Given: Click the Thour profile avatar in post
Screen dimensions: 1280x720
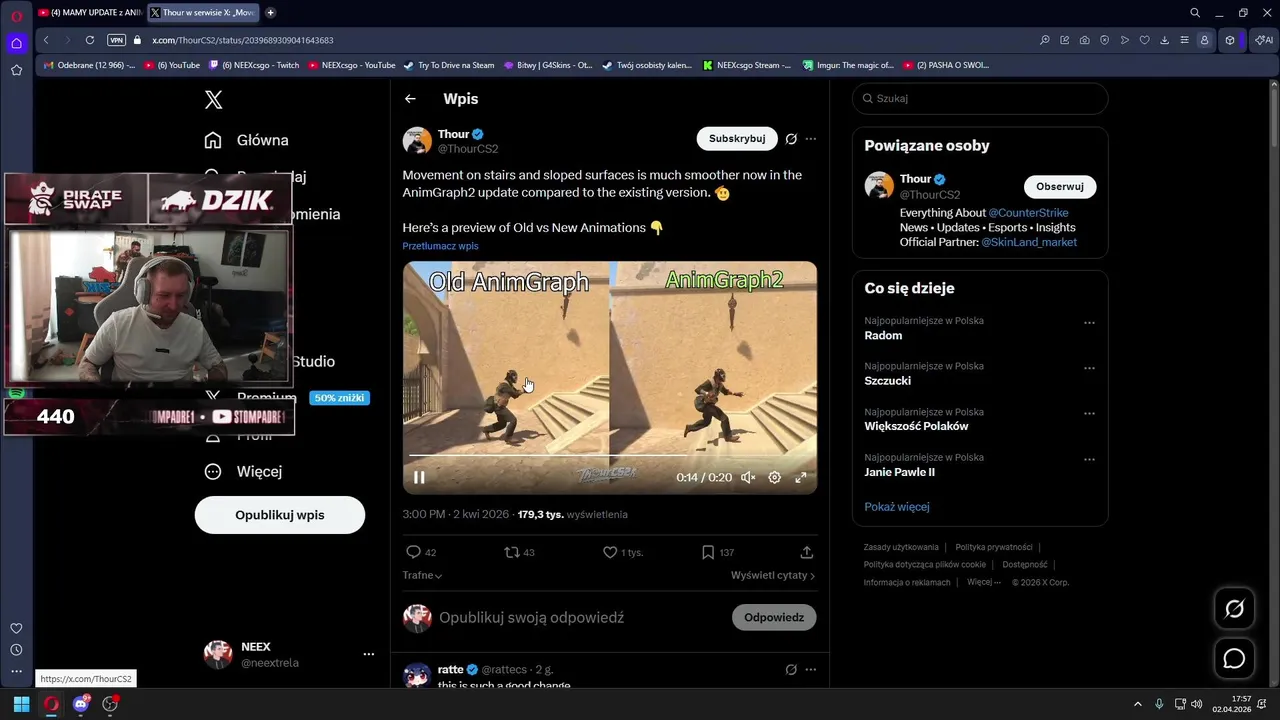Looking at the screenshot, I should click(x=417, y=140).
